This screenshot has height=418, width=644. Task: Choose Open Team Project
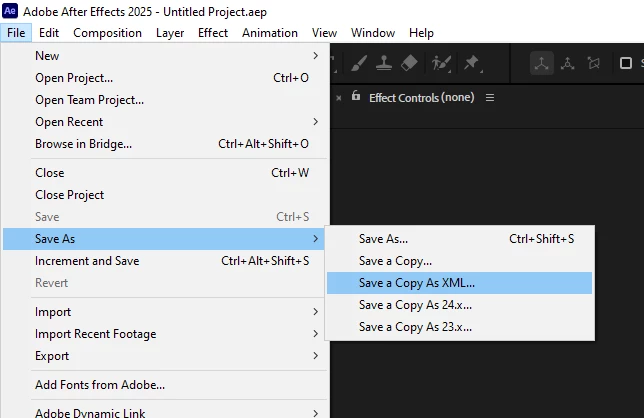click(163, 100)
